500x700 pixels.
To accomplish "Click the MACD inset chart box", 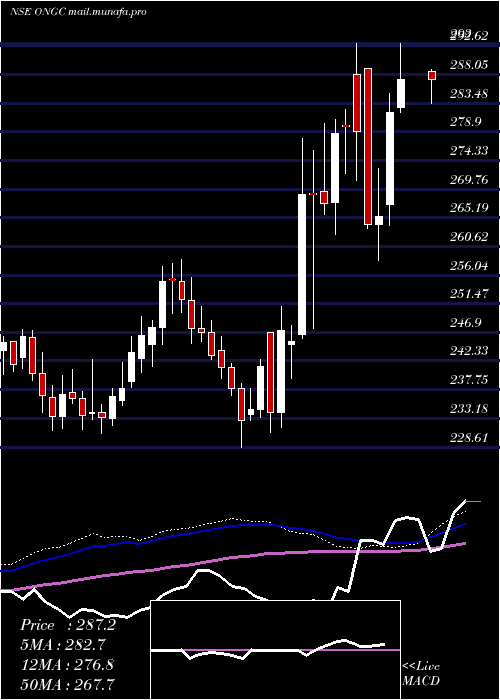I will pos(275,650).
